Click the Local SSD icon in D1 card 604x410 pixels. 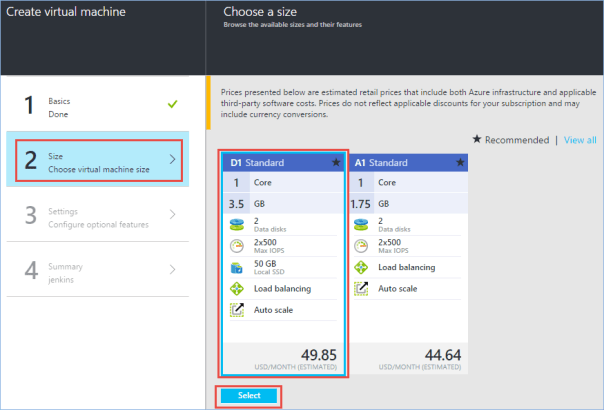235,267
